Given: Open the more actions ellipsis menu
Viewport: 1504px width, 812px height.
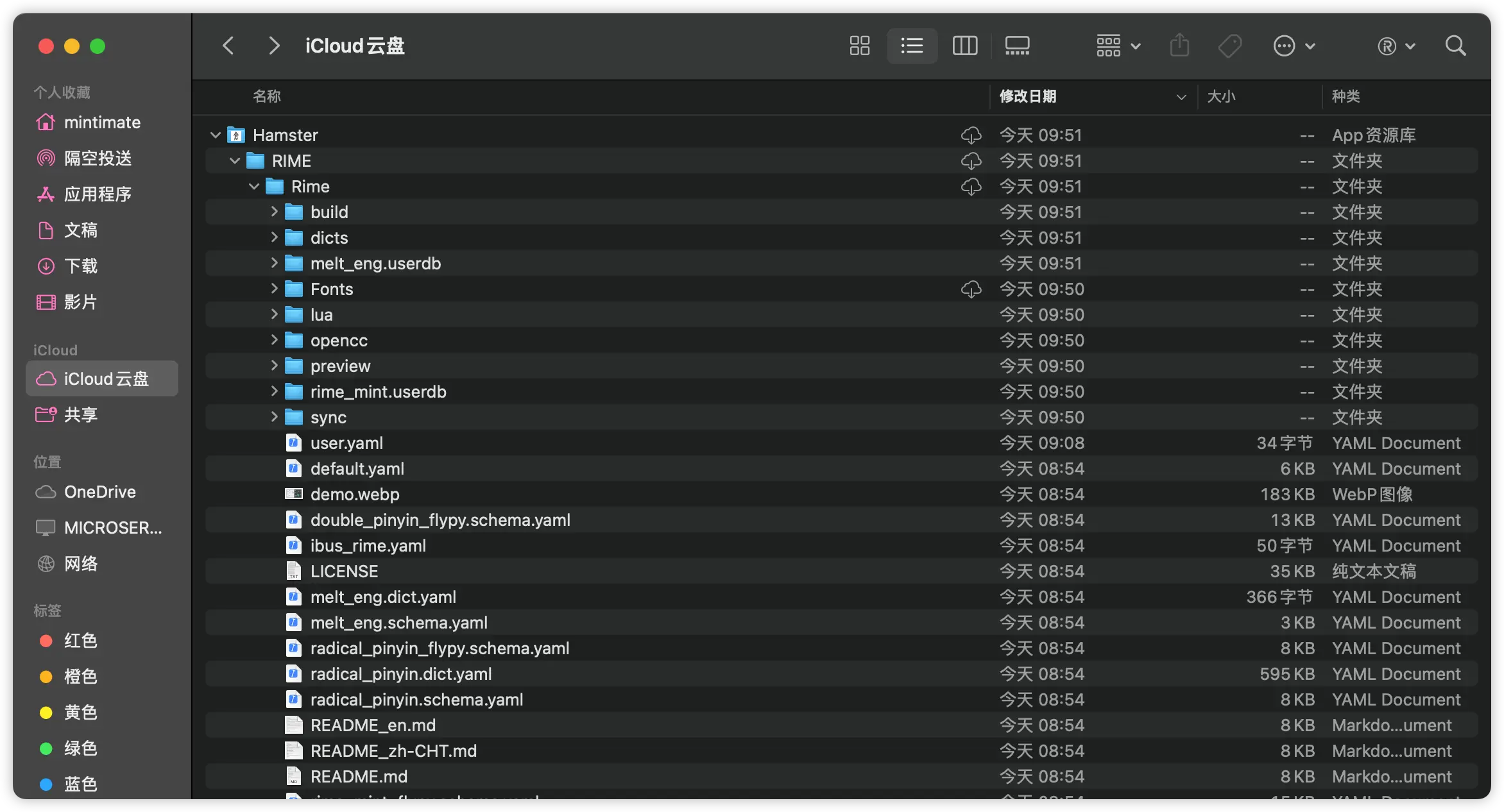Looking at the screenshot, I should point(1294,46).
